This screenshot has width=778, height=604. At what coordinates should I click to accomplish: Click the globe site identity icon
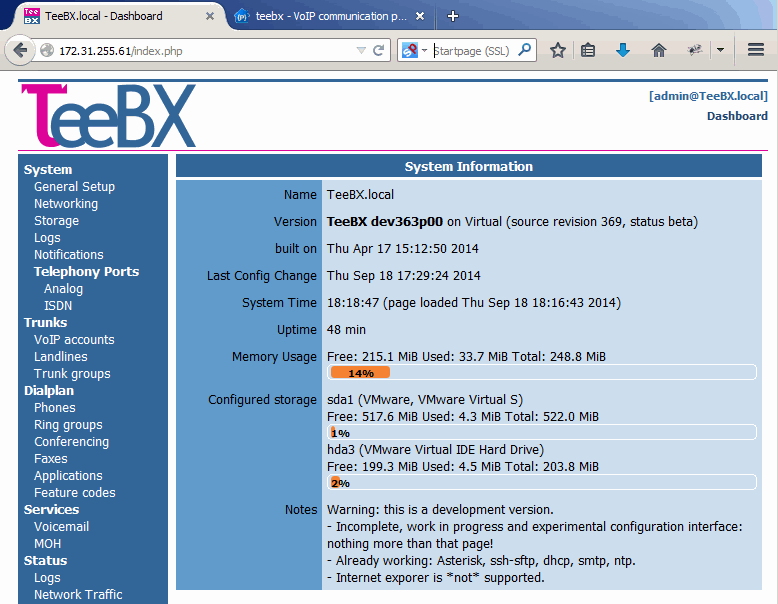tap(47, 51)
